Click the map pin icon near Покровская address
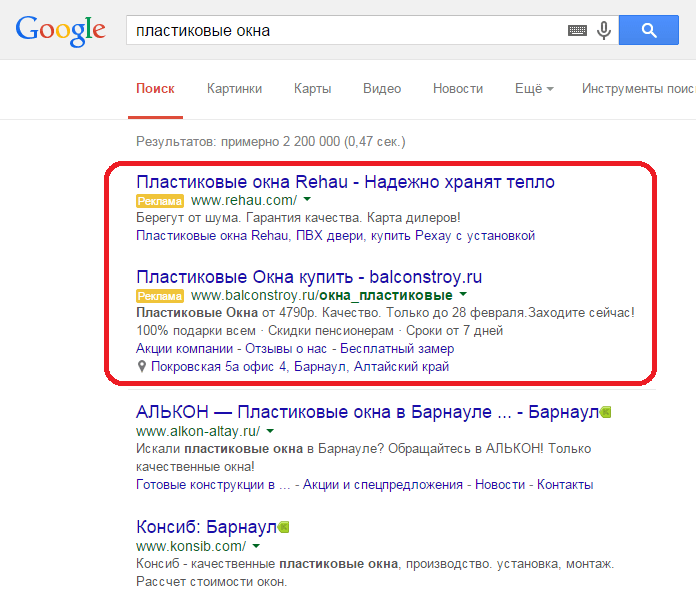This screenshot has width=696, height=599. click(142, 366)
